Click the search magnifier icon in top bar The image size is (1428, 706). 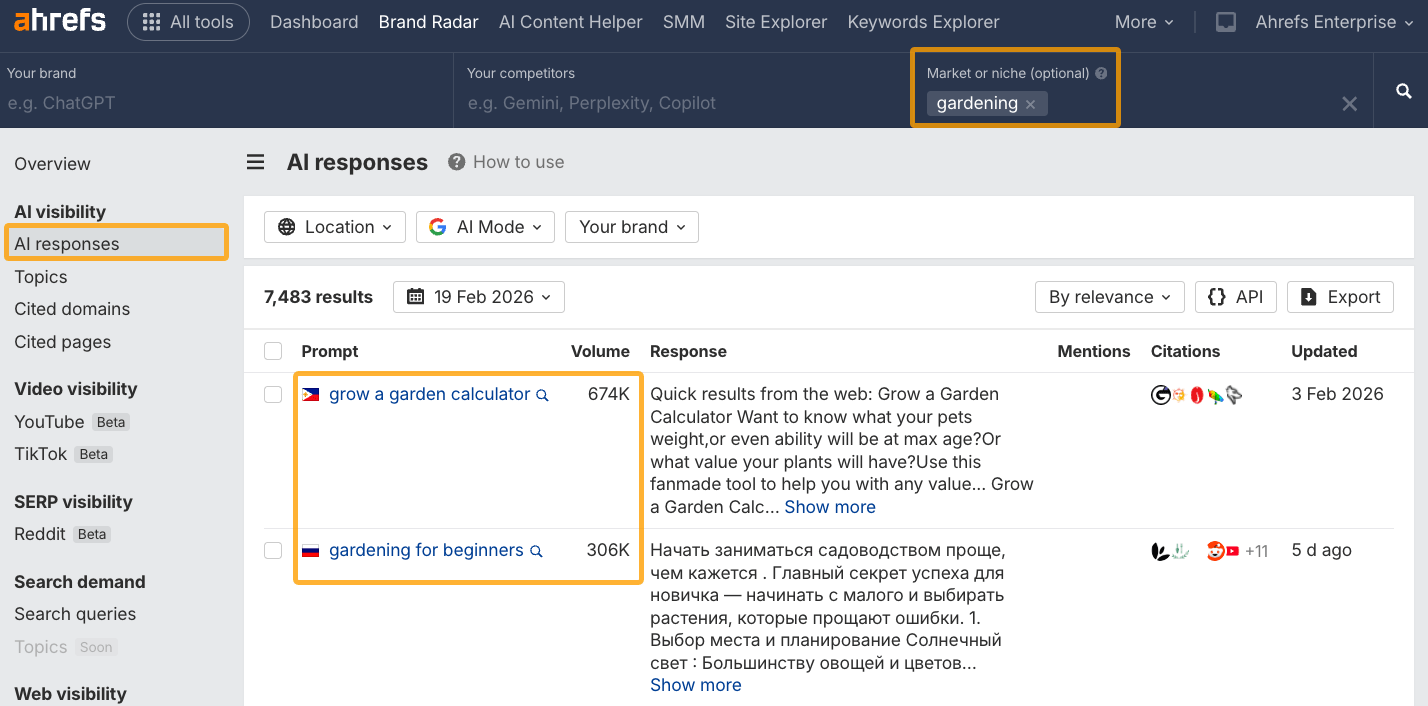pos(1404,91)
